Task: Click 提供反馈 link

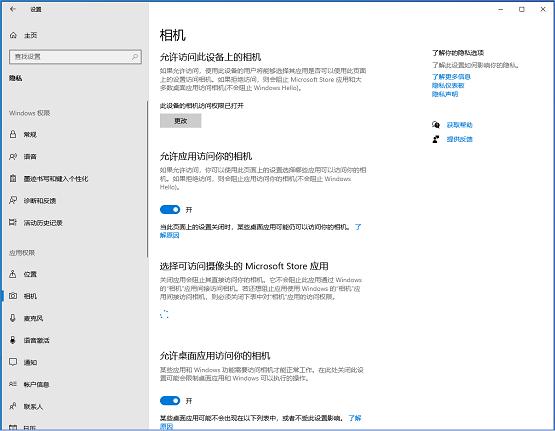Action: tap(459, 139)
